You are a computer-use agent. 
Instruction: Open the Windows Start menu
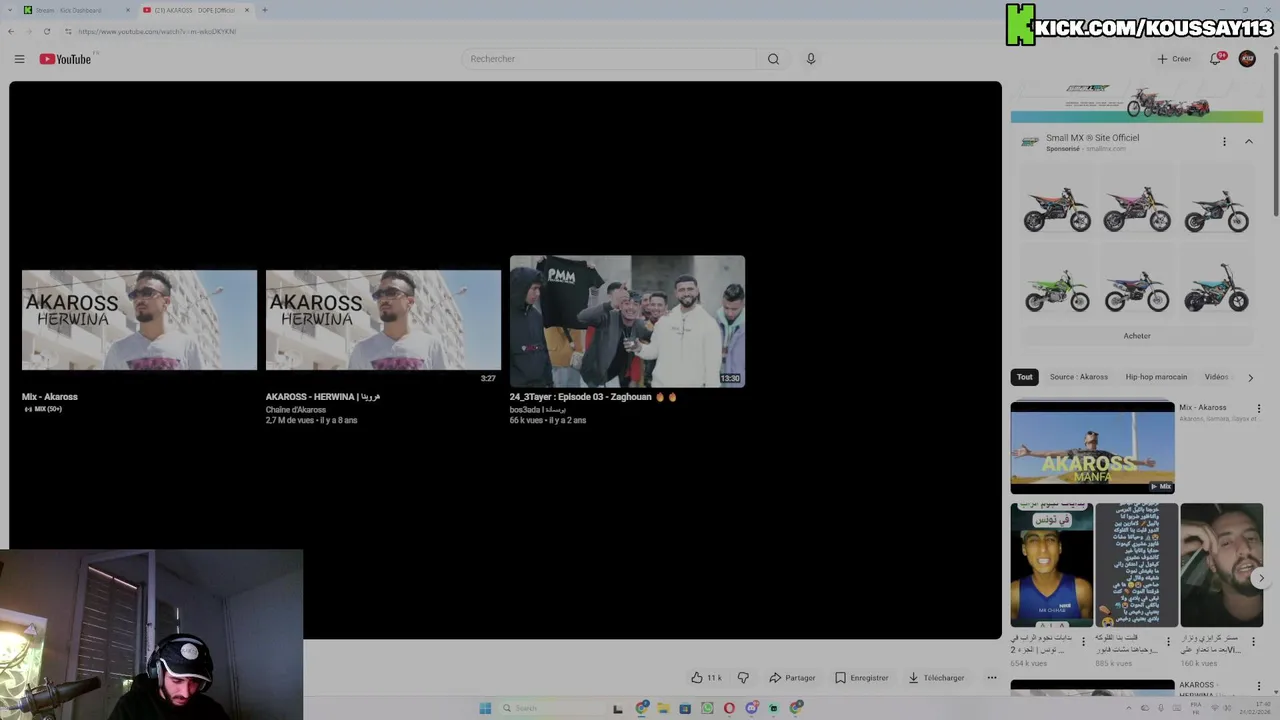click(x=485, y=708)
